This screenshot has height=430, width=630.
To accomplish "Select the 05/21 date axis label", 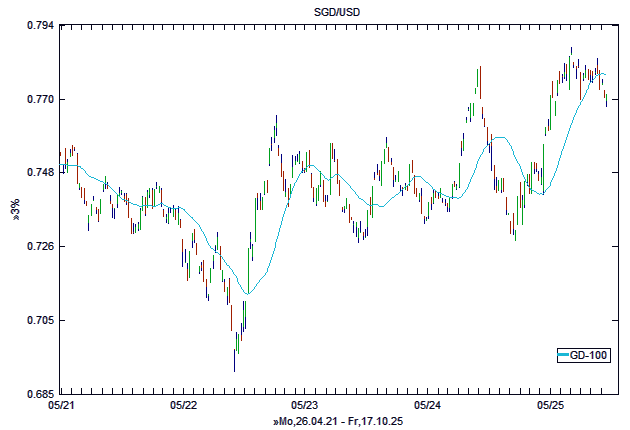I will point(61,406).
